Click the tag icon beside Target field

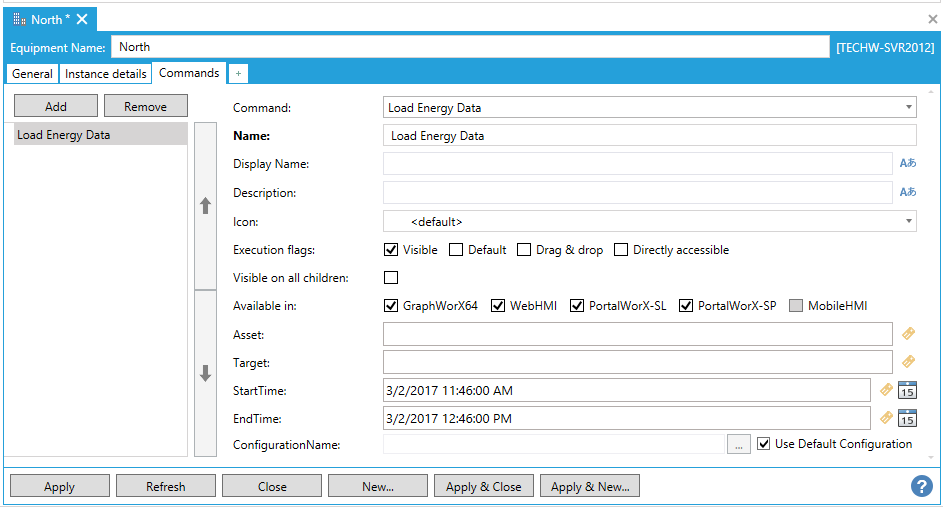pos(908,362)
